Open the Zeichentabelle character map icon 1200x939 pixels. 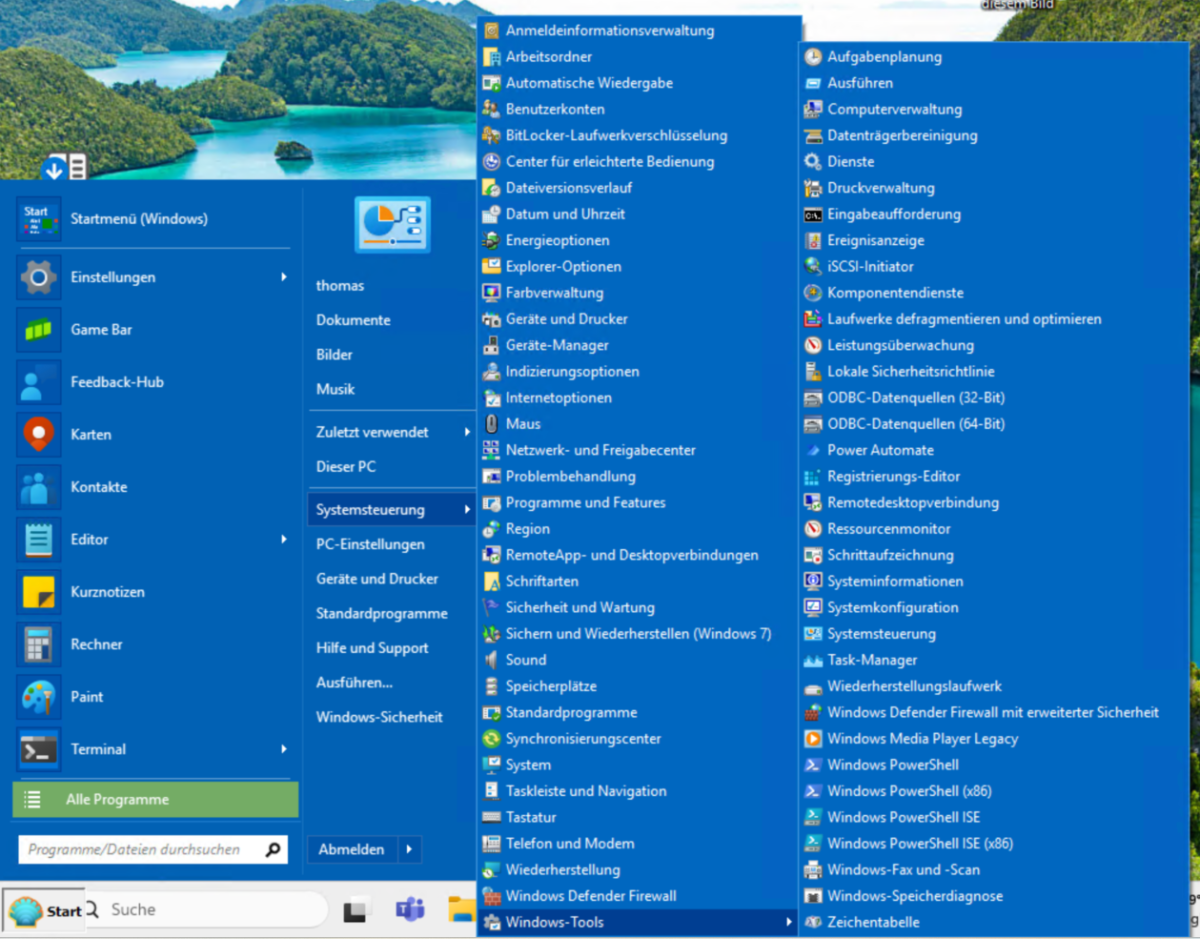pyautogui.click(x=812, y=922)
